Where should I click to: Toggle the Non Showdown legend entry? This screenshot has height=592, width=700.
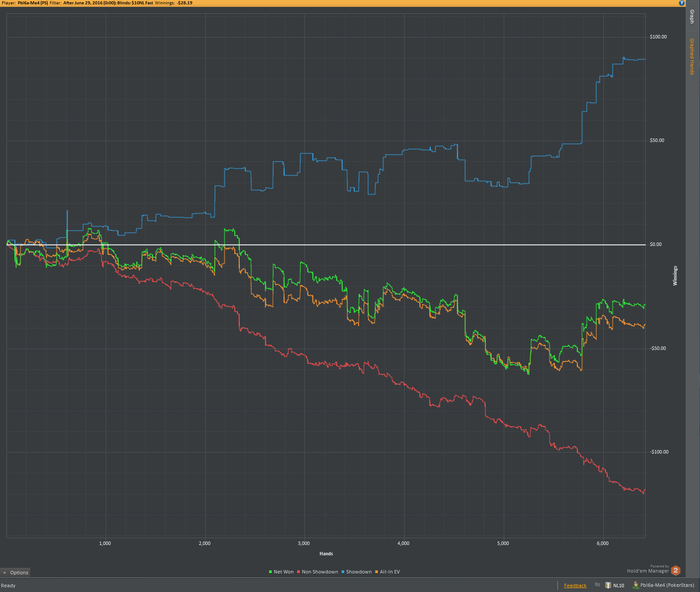pyautogui.click(x=317, y=571)
